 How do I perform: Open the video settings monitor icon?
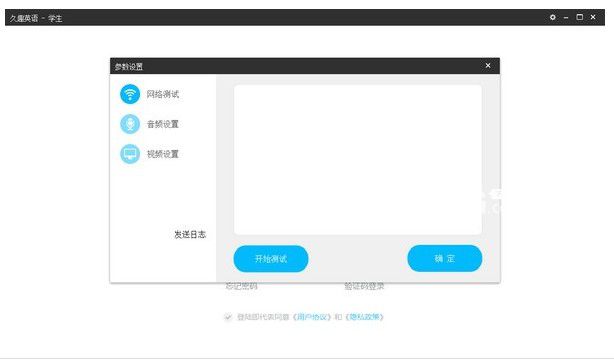point(130,154)
